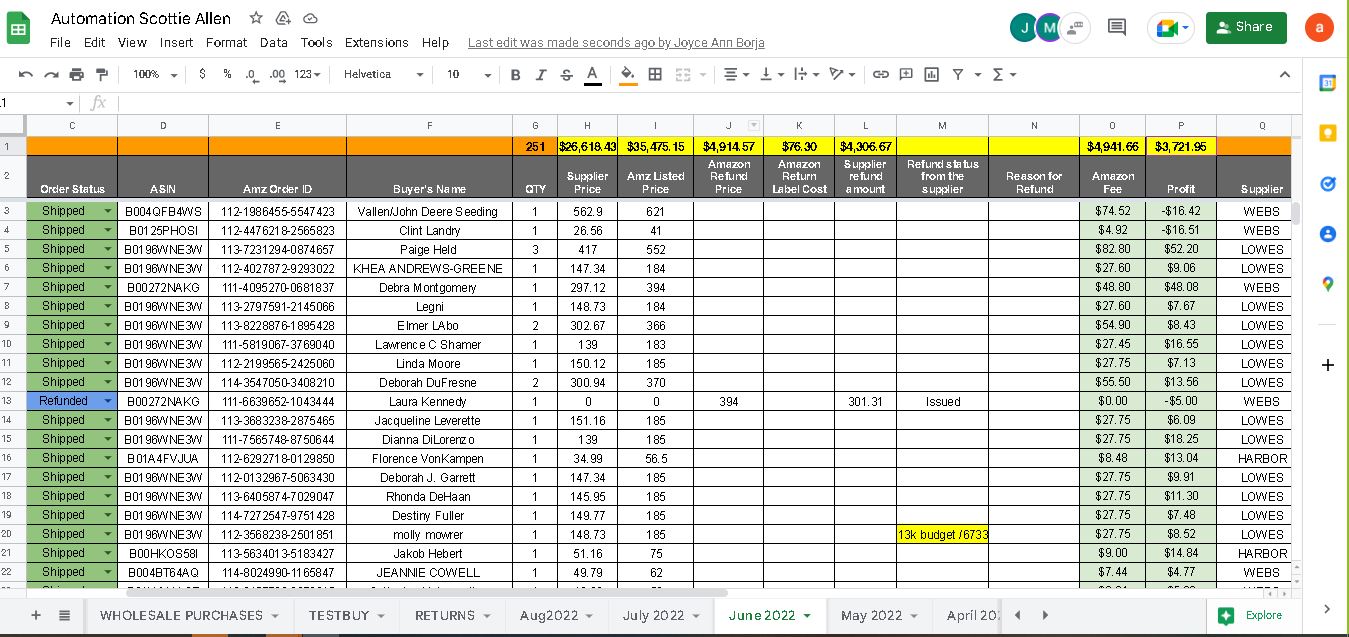Open the fill color bucket picker
Screen dimensions: 1349x637
point(628,75)
